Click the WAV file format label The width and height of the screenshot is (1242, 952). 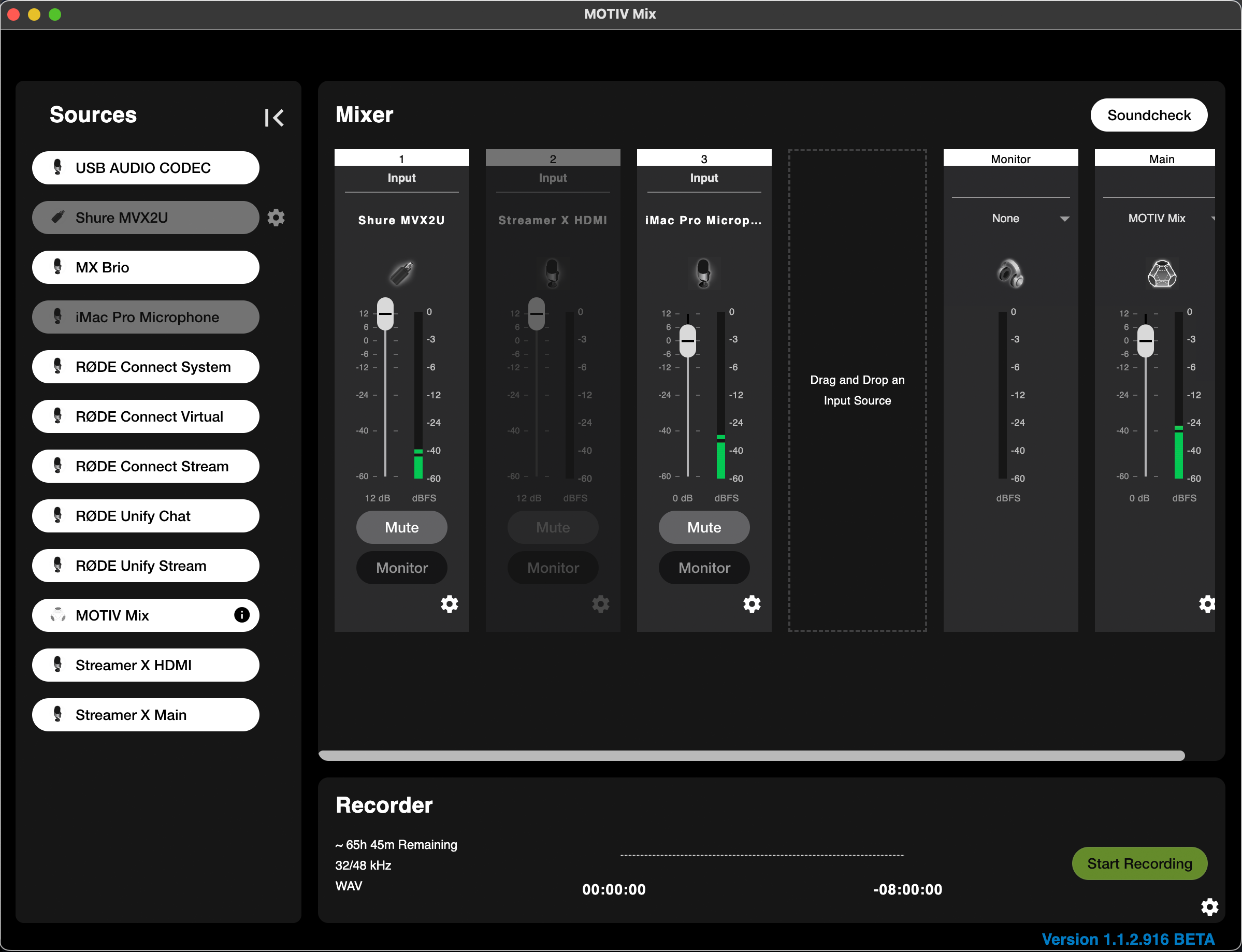[x=349, y=886]
